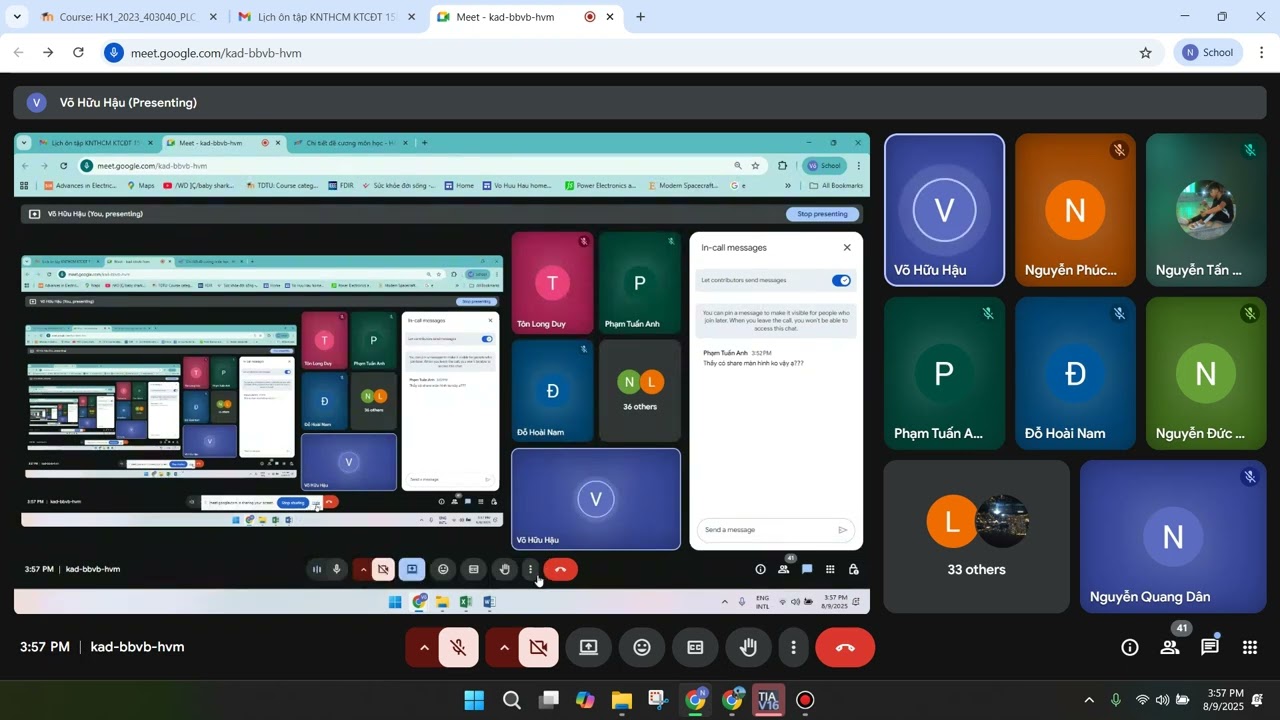Open Snipping Tool from the taskbar
This screenshot has height=720, width=1280.
click(658, 700)
